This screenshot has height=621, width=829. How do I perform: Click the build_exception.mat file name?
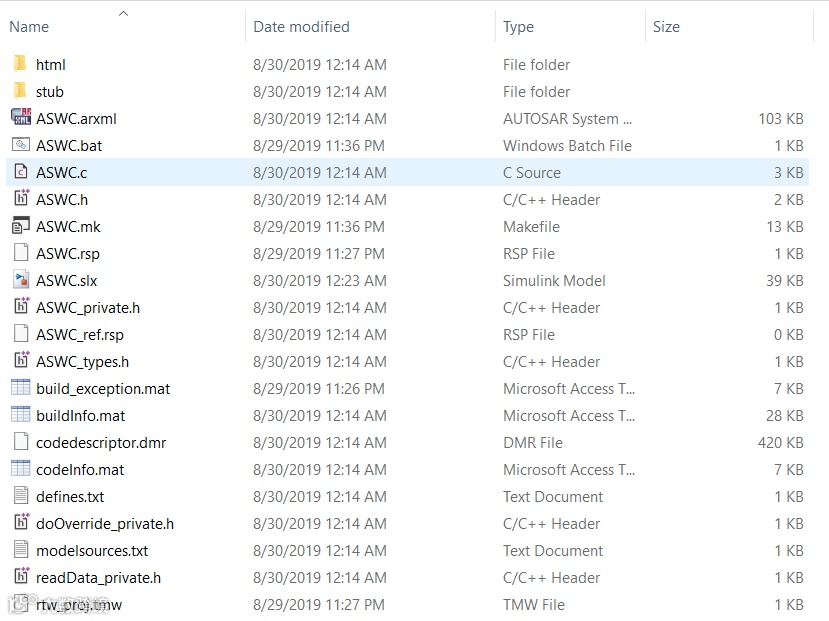(103, 388)
